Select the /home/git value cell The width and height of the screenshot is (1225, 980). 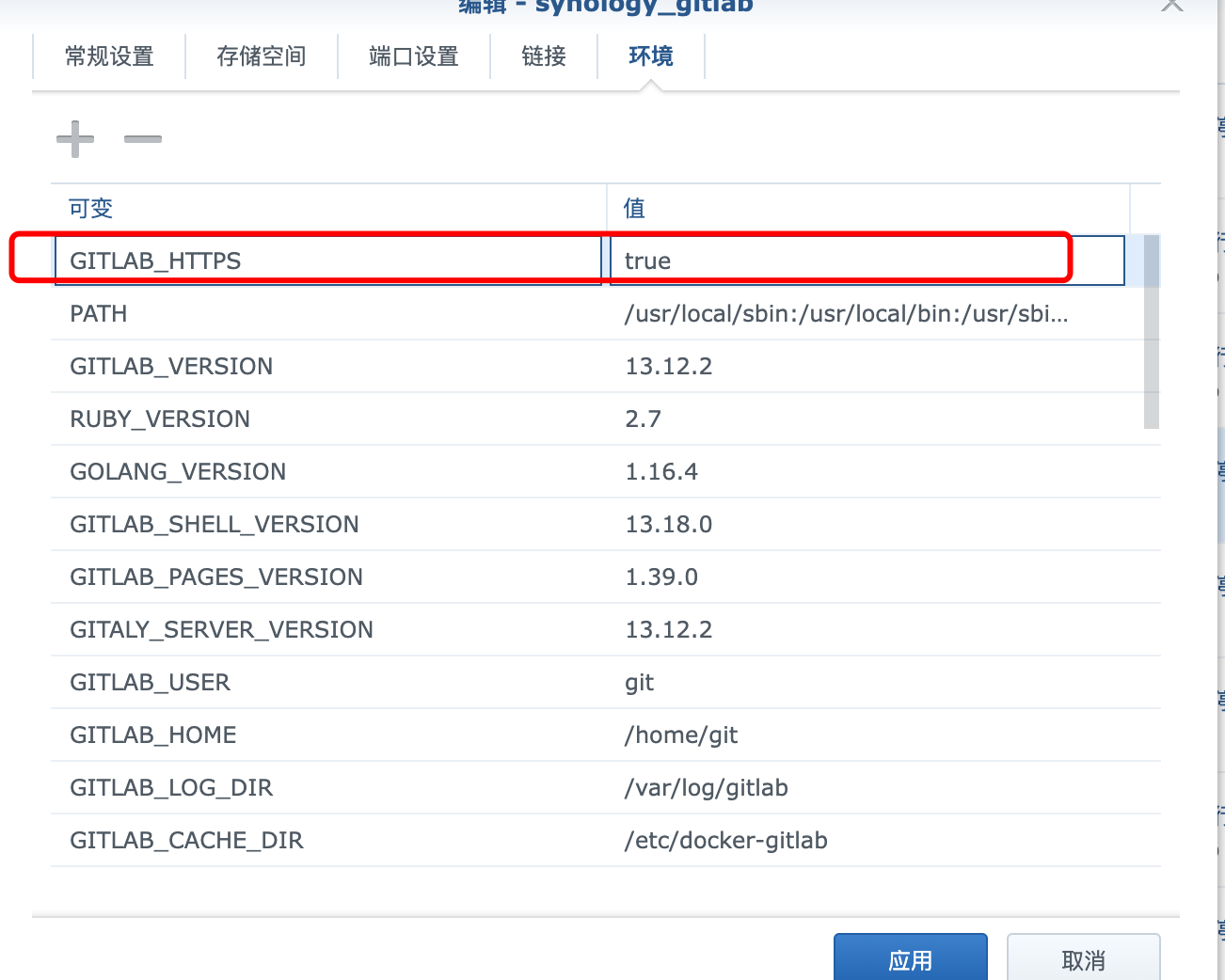click(681, 735)
